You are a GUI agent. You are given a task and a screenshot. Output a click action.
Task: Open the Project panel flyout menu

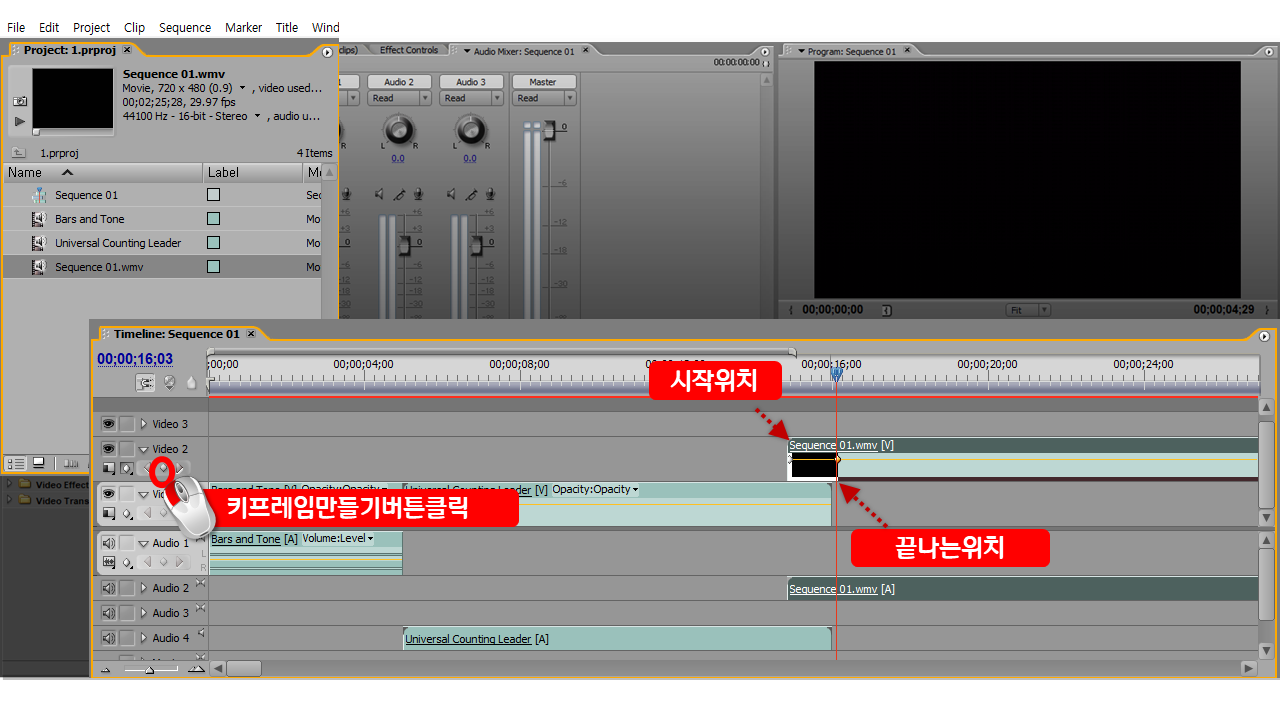pos(327,51)
